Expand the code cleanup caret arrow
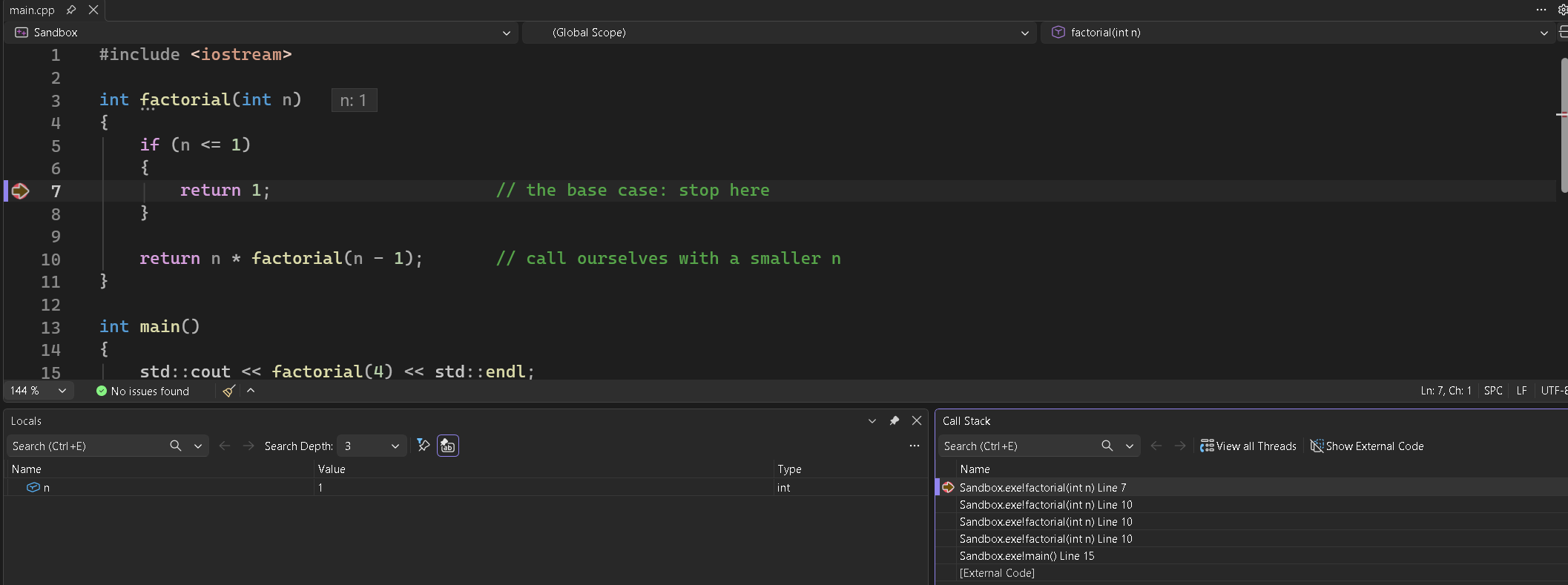This screenshot has height=585, width=1568. tap(251, 391)
